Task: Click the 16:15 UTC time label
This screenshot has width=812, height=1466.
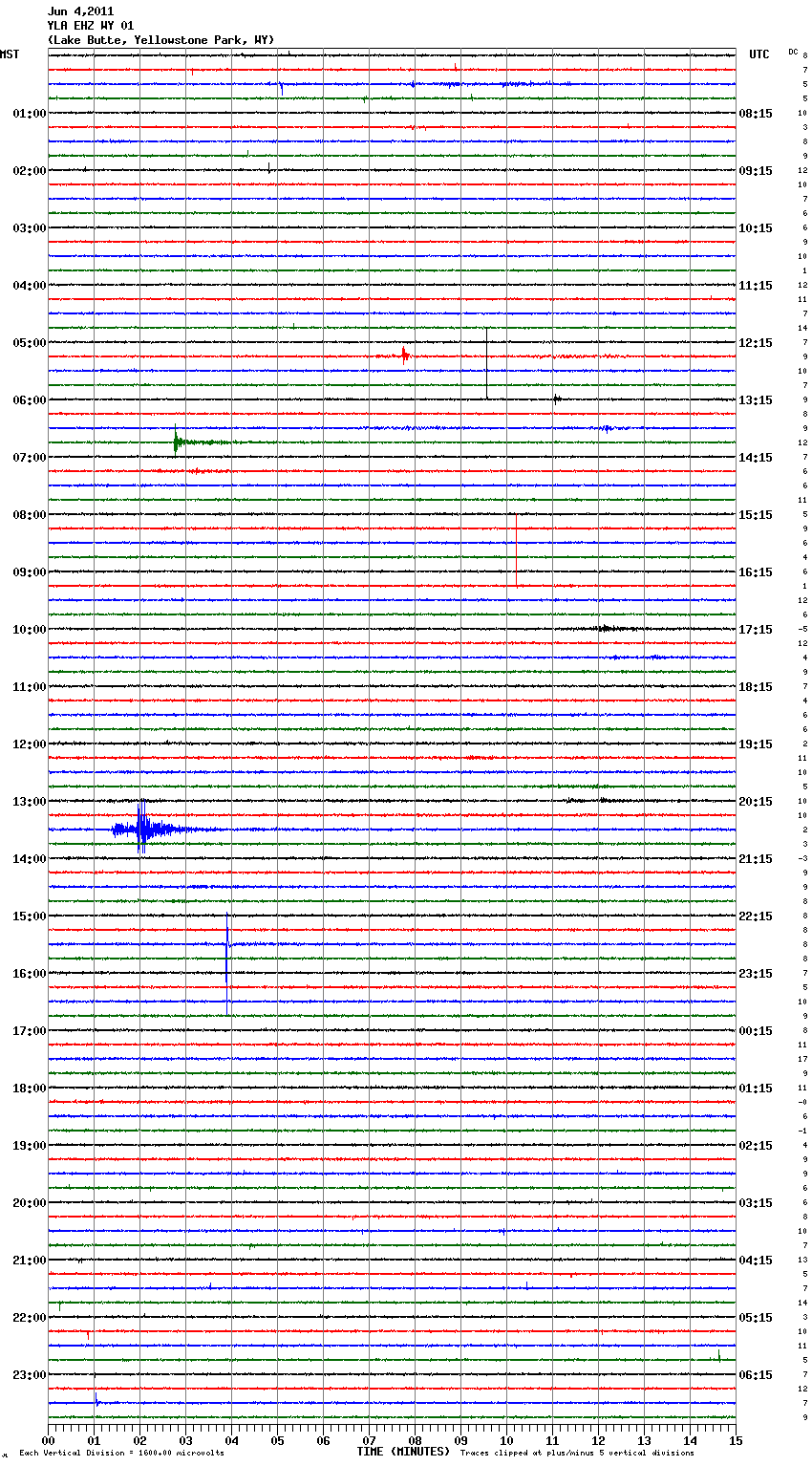Action: (756, 572)
